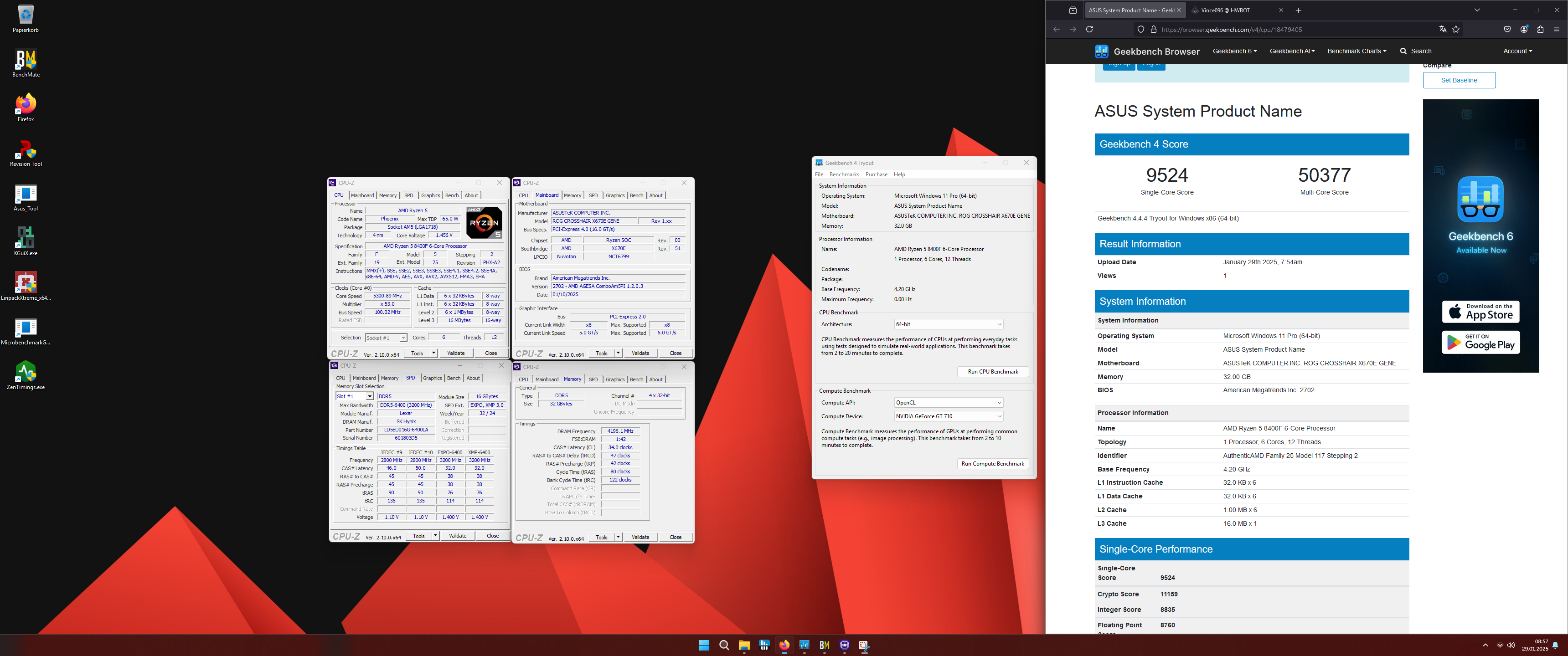Open the File menu in Geekbench 4 Tryout
The height and width of the screenshot is (656, 1568).
(819, 174)
